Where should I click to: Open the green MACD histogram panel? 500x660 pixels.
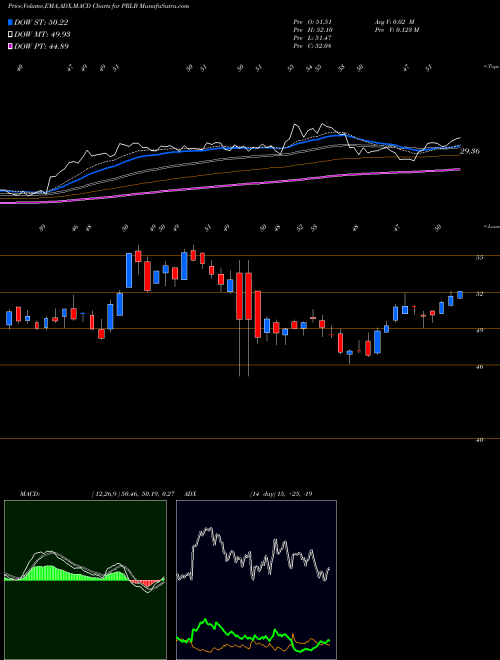[85, 580]
